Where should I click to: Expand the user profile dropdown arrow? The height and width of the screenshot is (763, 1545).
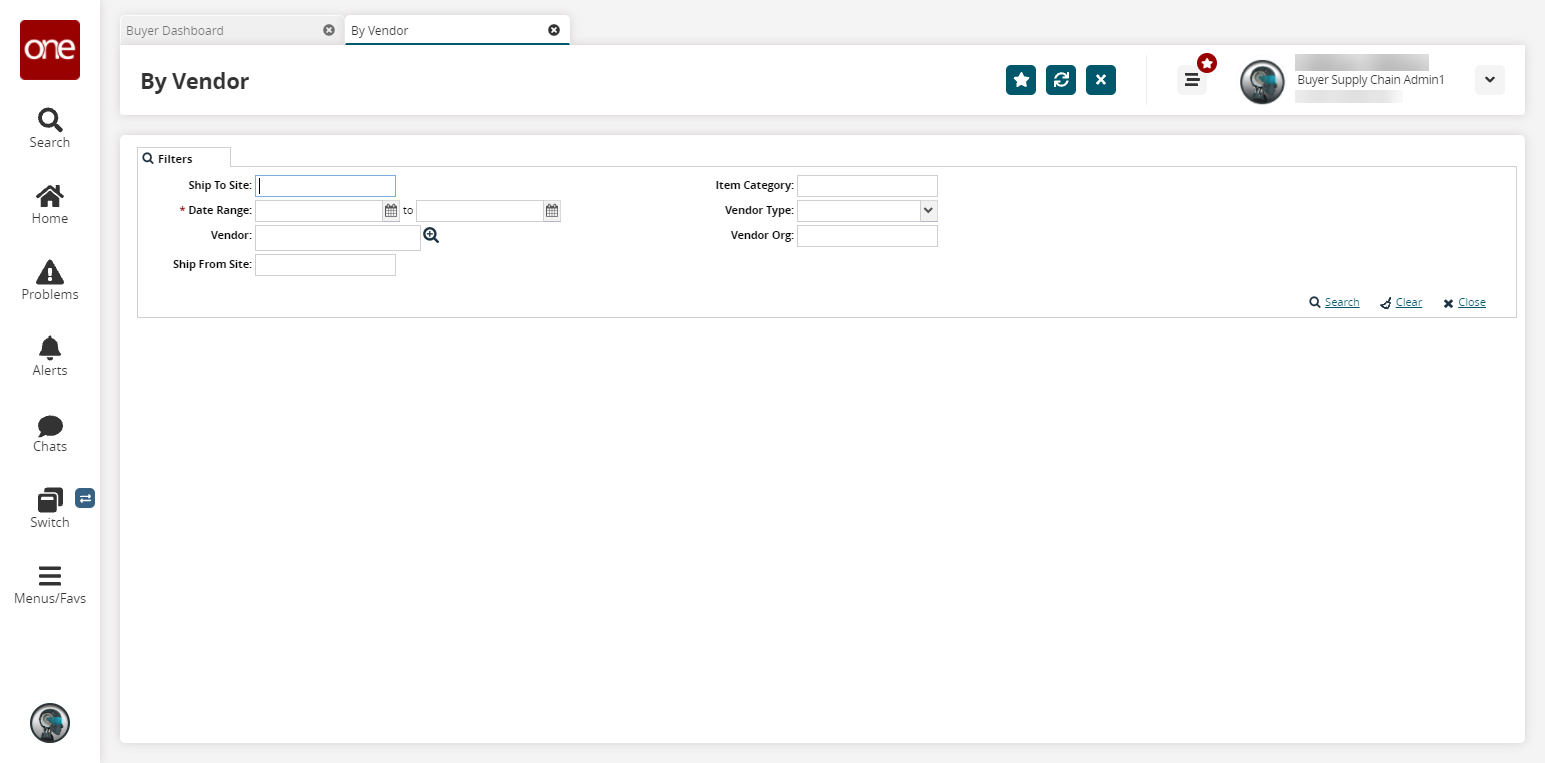click(1490, 80)
